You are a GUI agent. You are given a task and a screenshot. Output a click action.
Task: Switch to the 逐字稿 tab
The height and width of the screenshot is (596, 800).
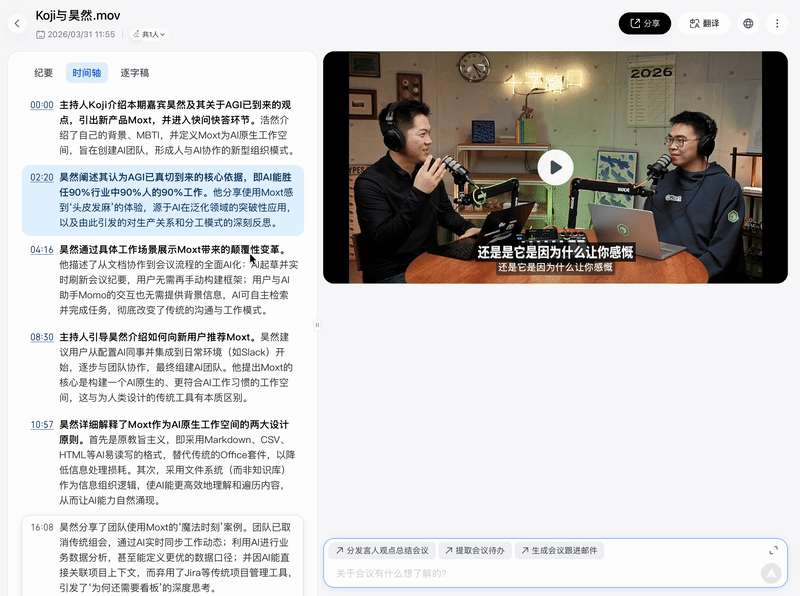tap(135, 73)
